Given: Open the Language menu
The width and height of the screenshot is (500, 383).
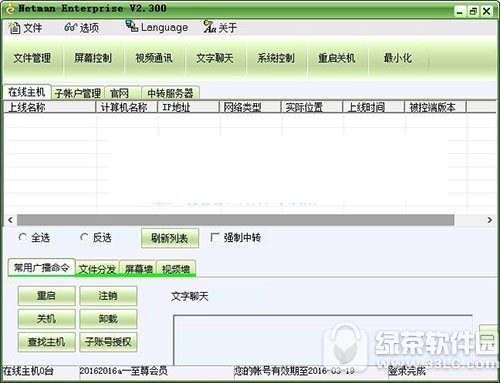Looking at the screenshot, I should coord(157,27).
